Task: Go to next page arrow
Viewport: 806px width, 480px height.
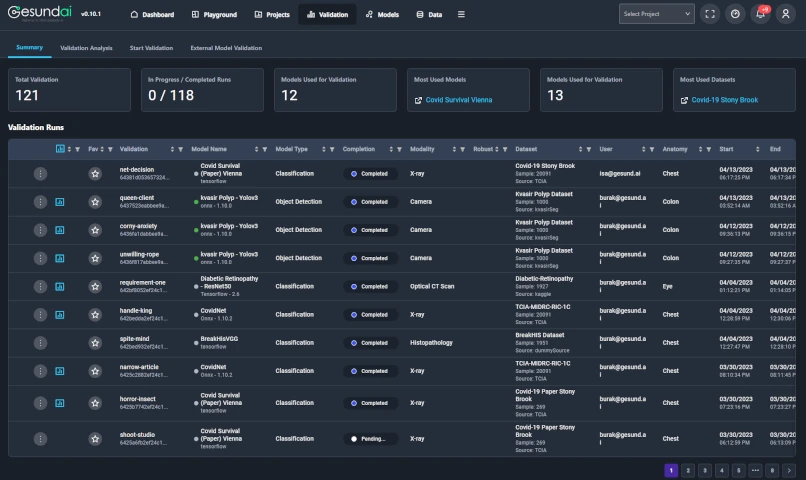Action: click(x=789, y=470)
